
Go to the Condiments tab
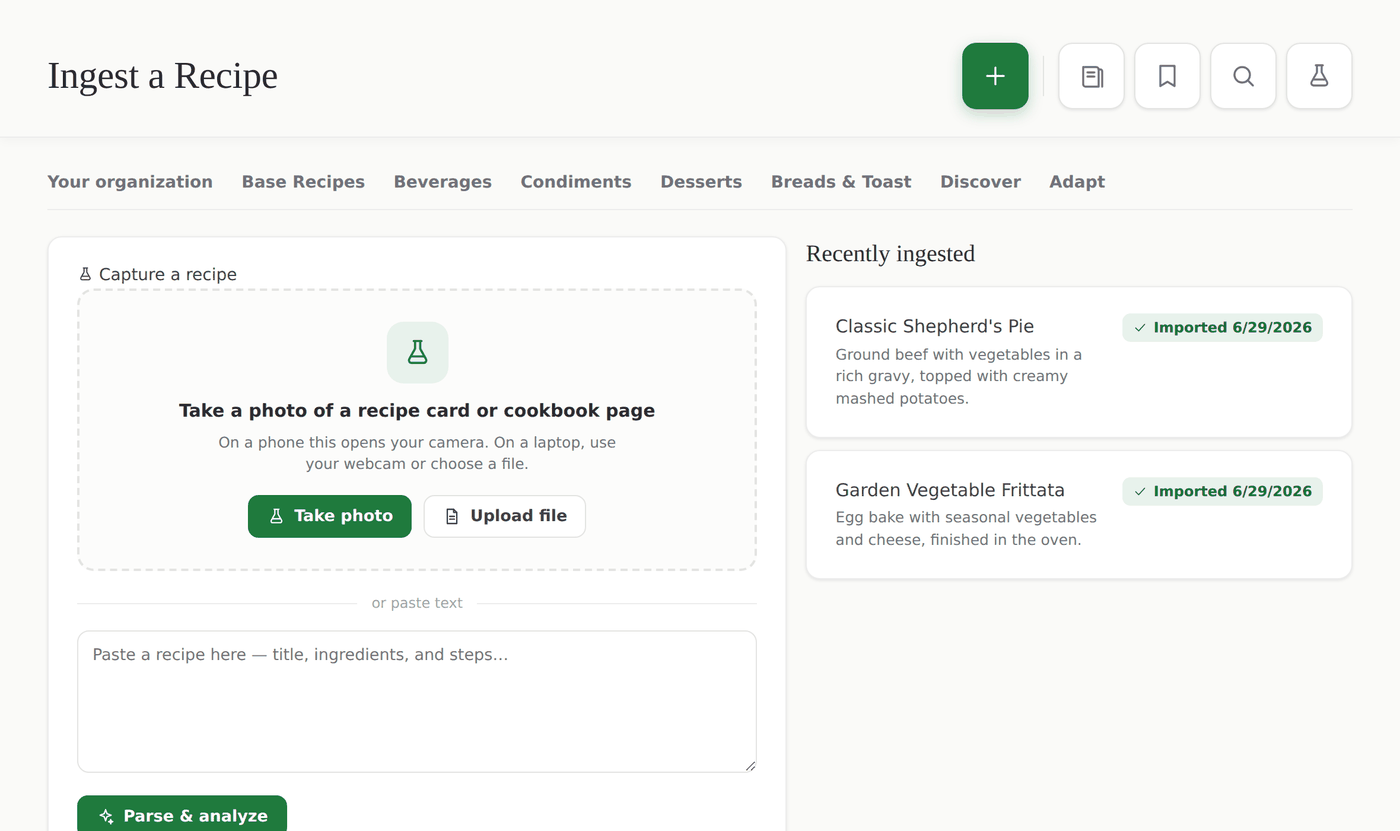[x=576, y=182]
